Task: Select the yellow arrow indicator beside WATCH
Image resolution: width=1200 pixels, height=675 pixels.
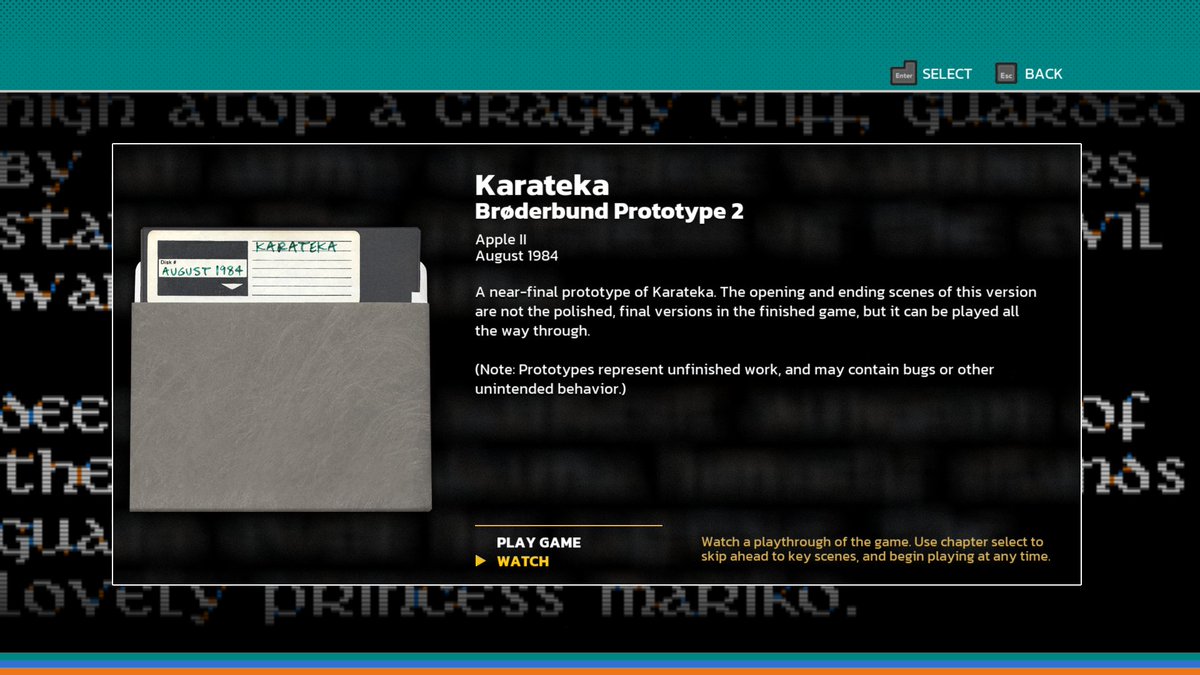Action: point(482,561)
